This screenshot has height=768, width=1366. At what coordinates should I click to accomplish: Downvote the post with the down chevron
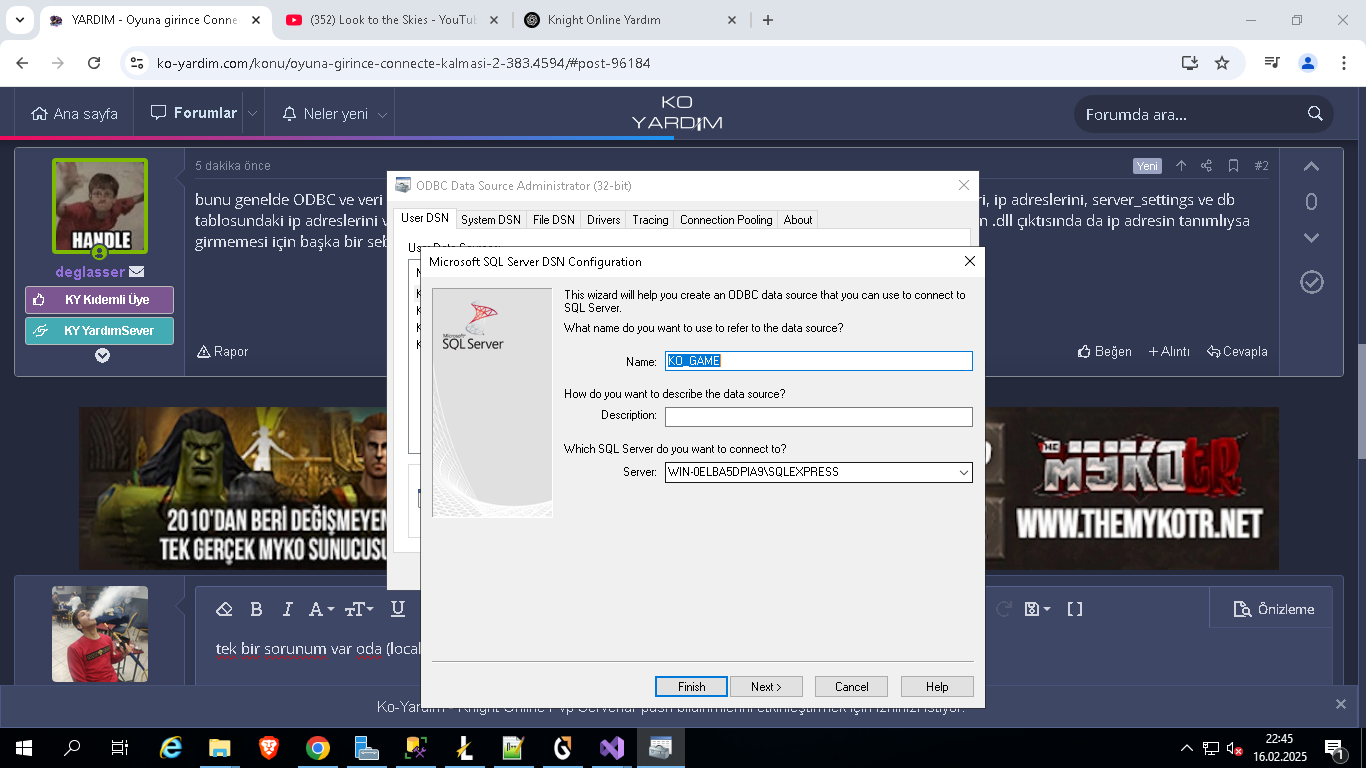[1311, 238]
